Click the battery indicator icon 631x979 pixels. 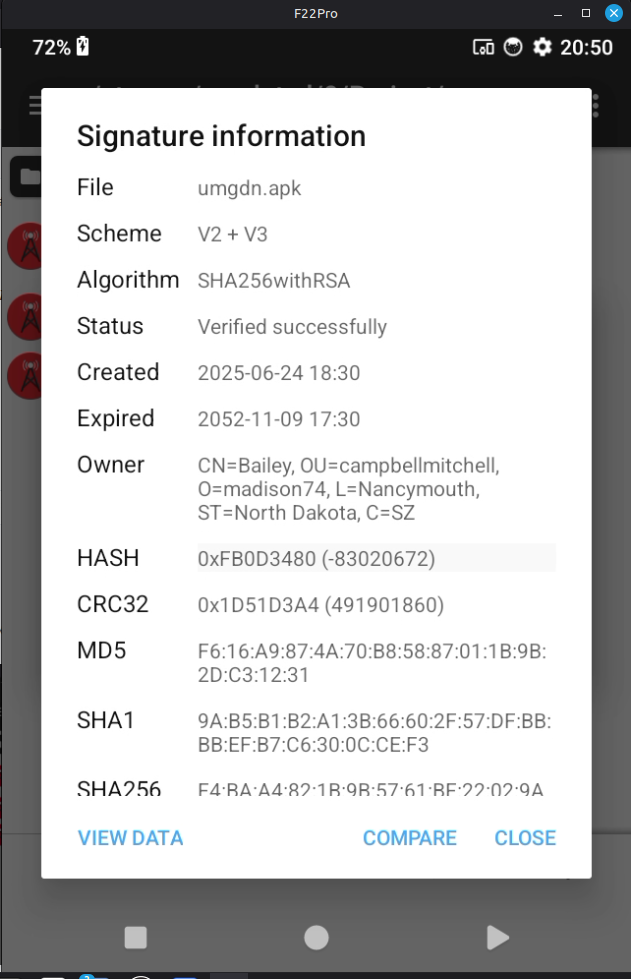pos(83,47)
